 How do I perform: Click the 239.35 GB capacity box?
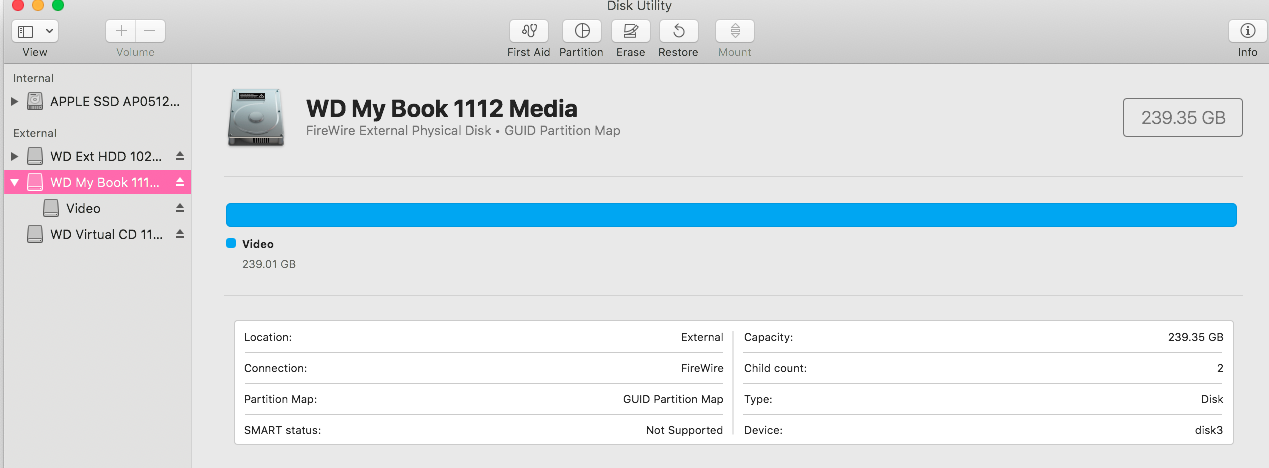1183,117
